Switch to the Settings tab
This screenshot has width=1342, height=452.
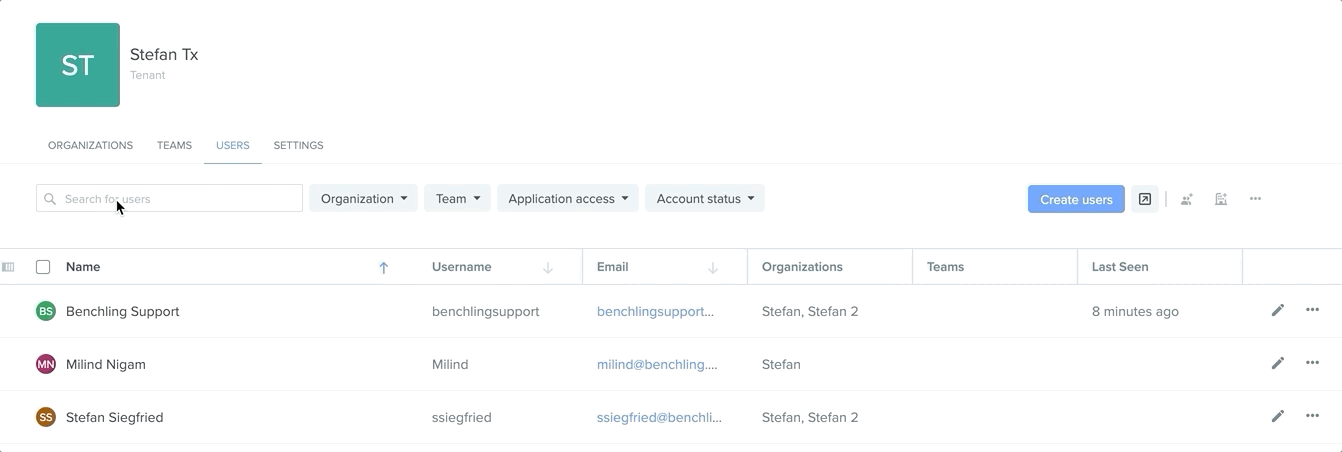[298, 145]
